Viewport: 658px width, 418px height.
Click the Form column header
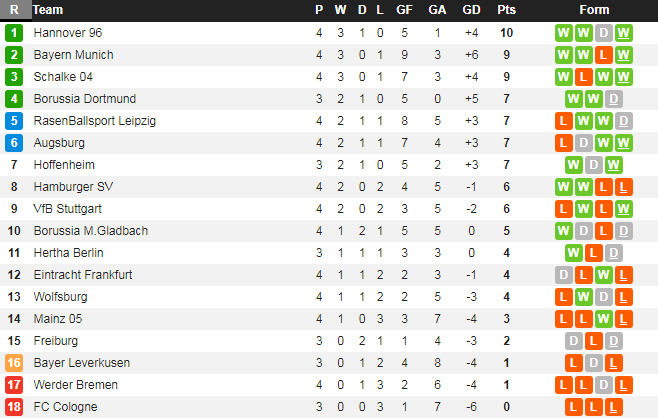point(594,10)
